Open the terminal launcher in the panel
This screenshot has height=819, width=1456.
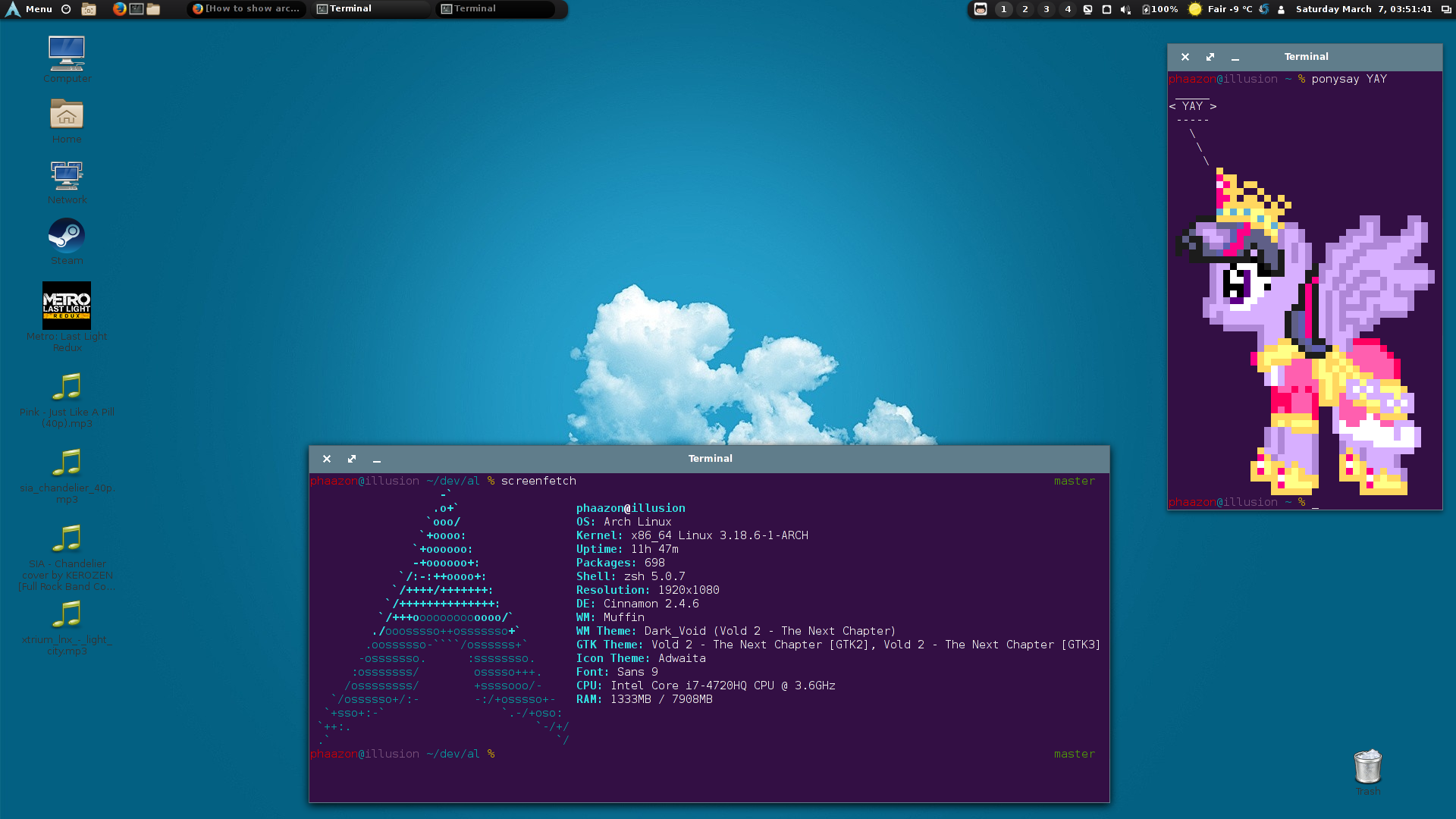point(136,9)
